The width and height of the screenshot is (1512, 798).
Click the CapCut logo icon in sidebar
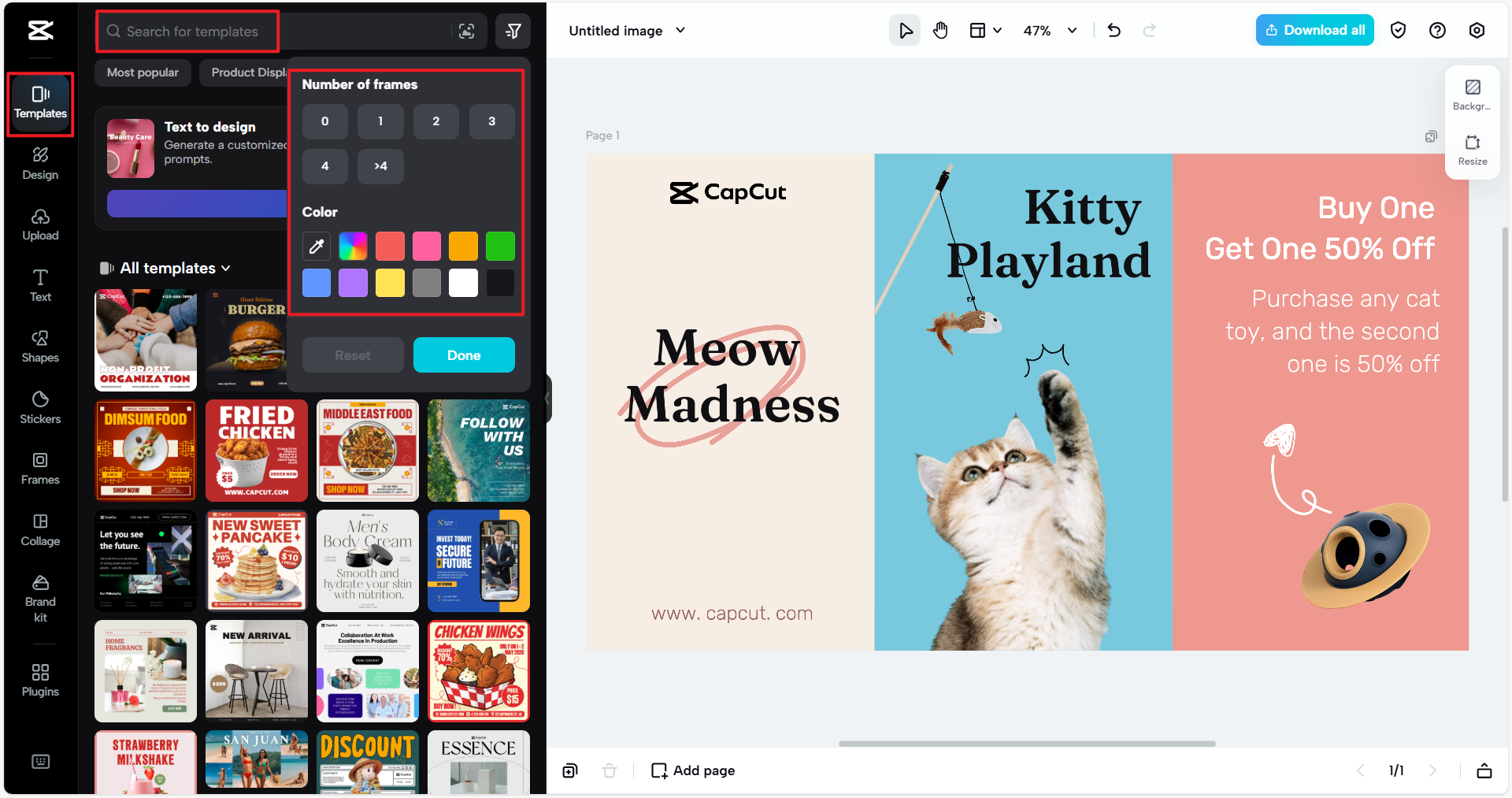pyautogui.click(x=40, y=31)
